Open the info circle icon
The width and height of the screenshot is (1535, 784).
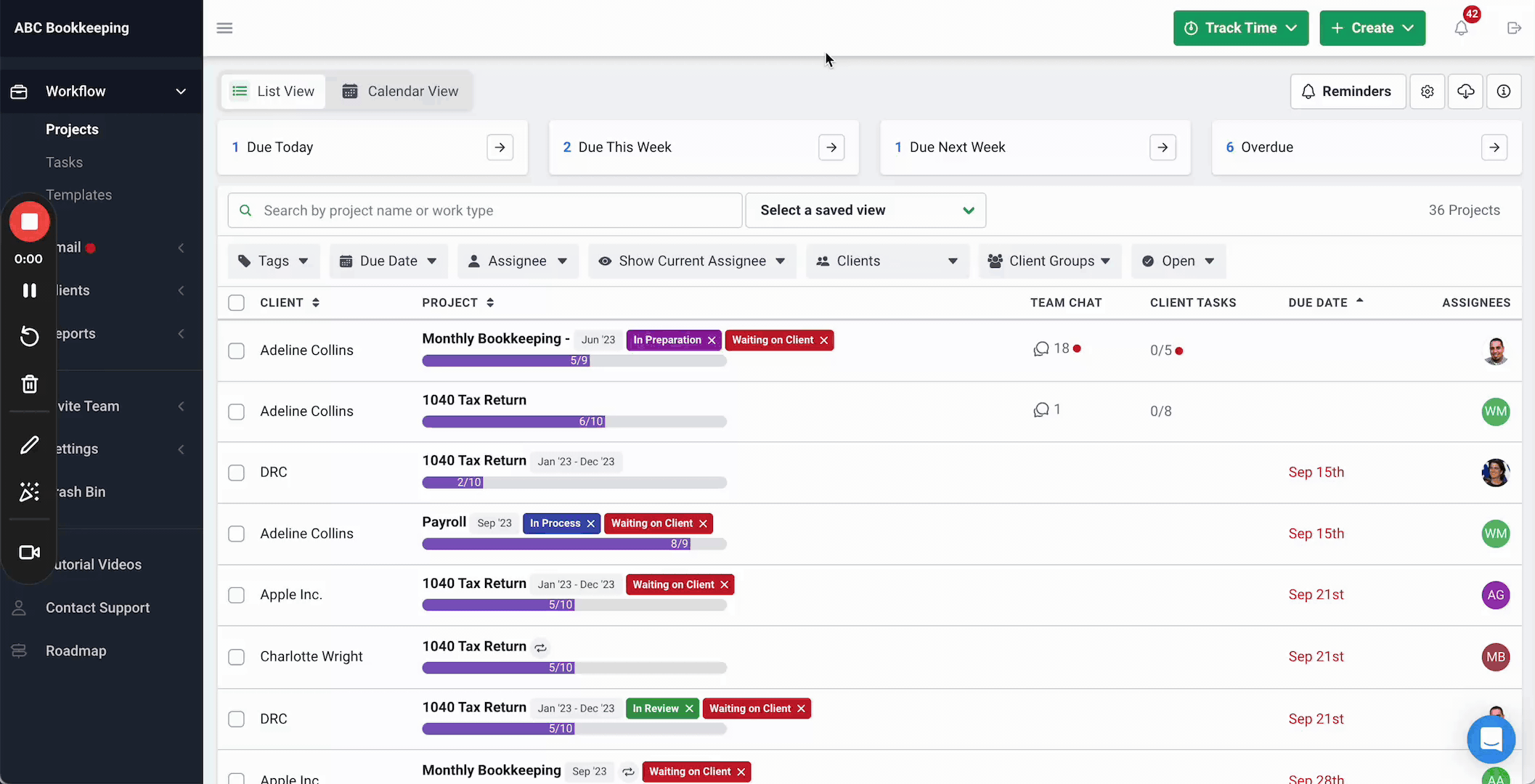pyautogui.click(x=1504, y=91)
